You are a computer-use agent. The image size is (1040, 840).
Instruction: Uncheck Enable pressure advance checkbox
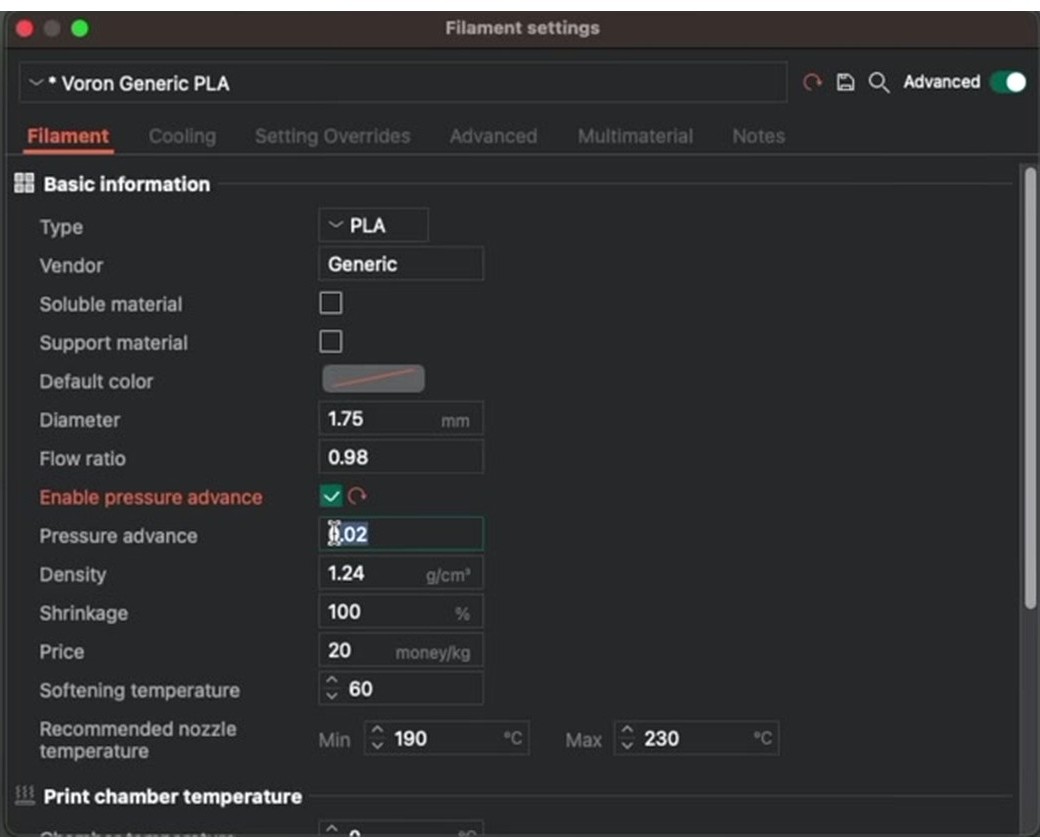[x=331, y=496]
